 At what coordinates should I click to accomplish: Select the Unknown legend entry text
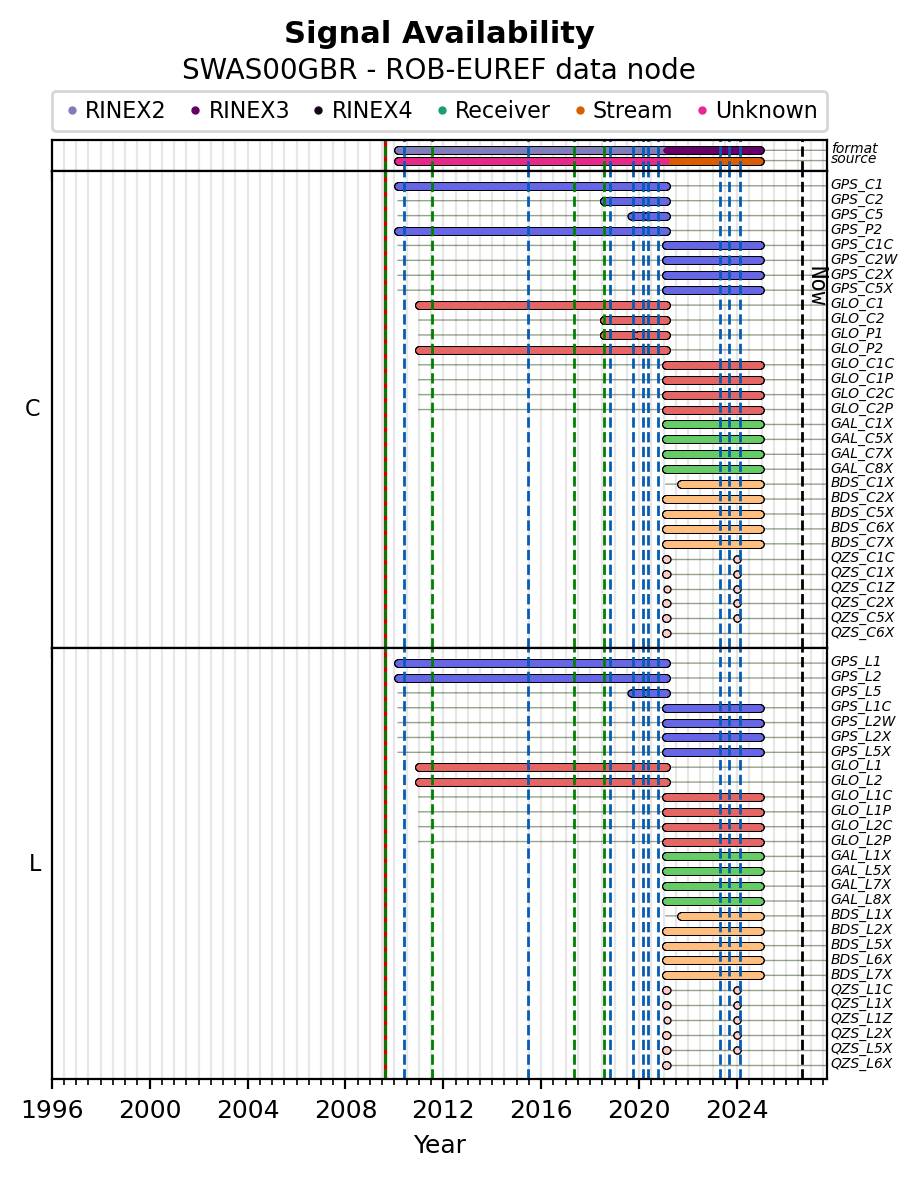coord(766,110)
